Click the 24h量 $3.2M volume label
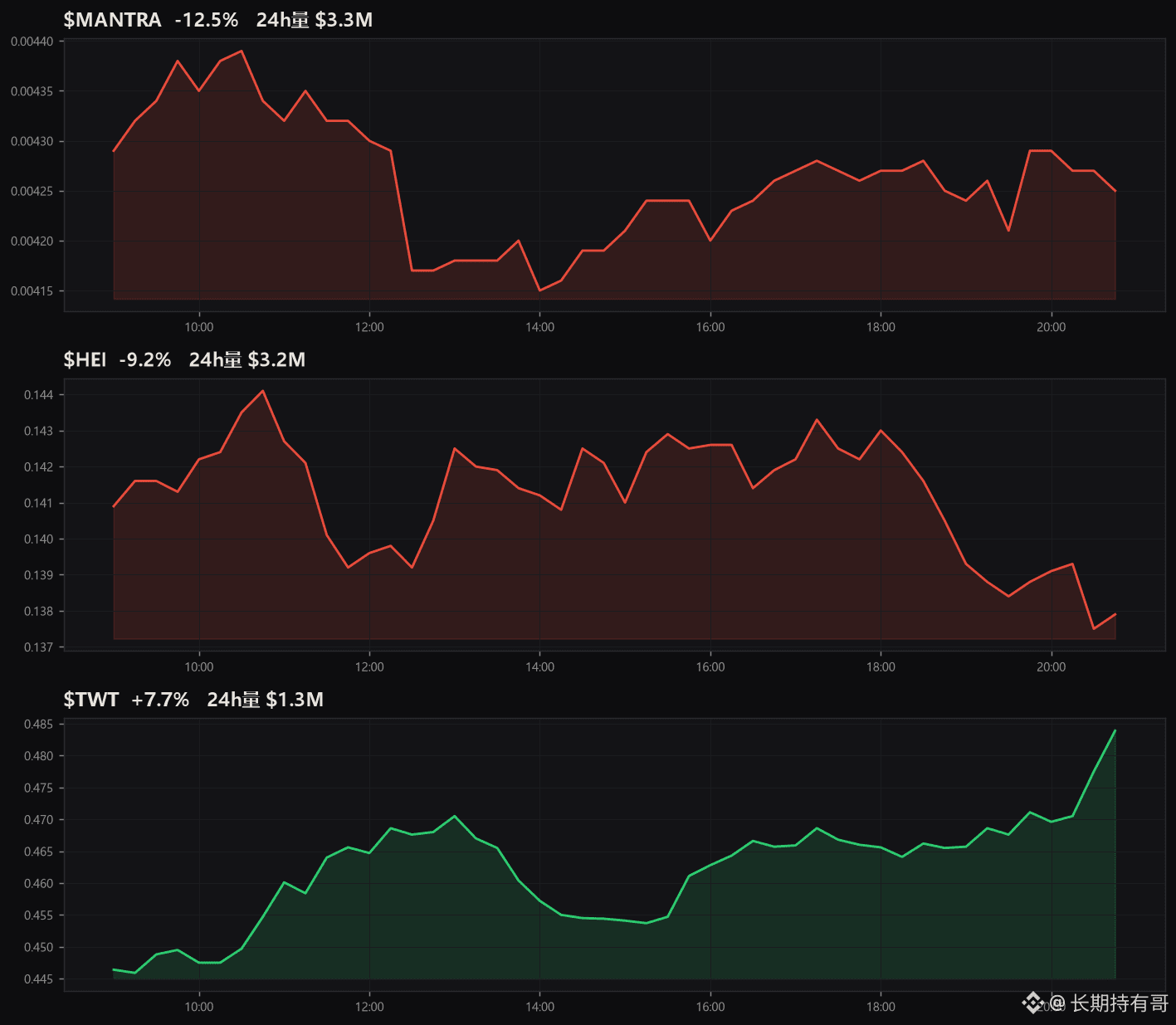The image size is (1176, 1025). (247, 359)
